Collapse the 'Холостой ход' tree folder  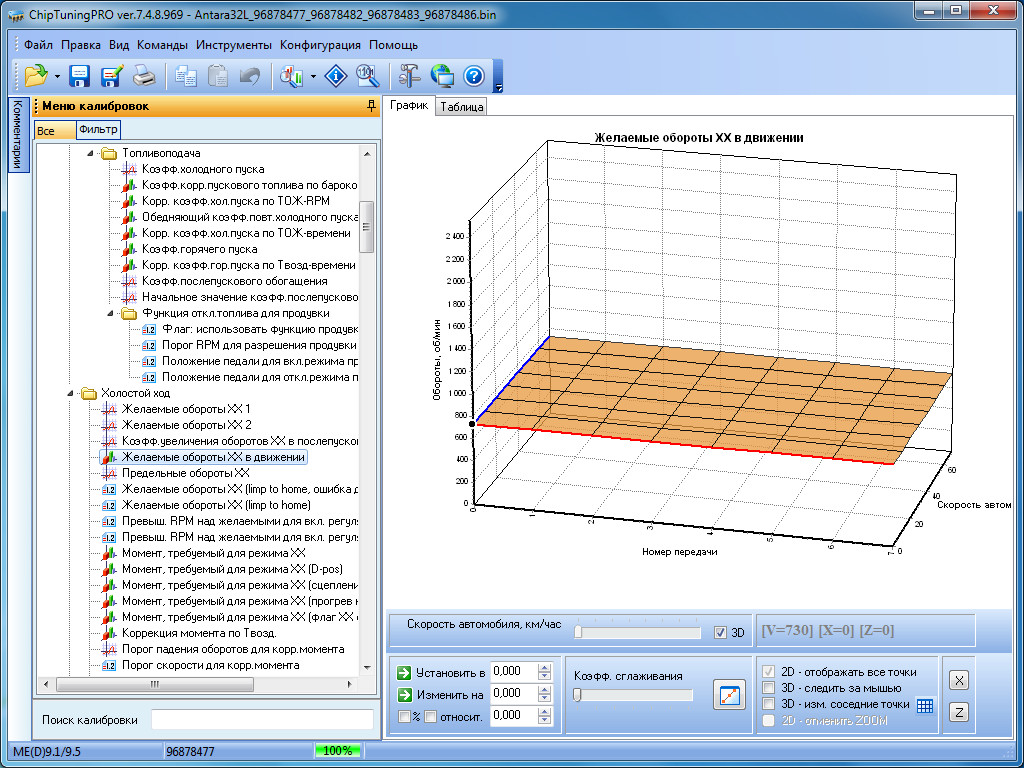pyautogui.click(x=72, y=393)
